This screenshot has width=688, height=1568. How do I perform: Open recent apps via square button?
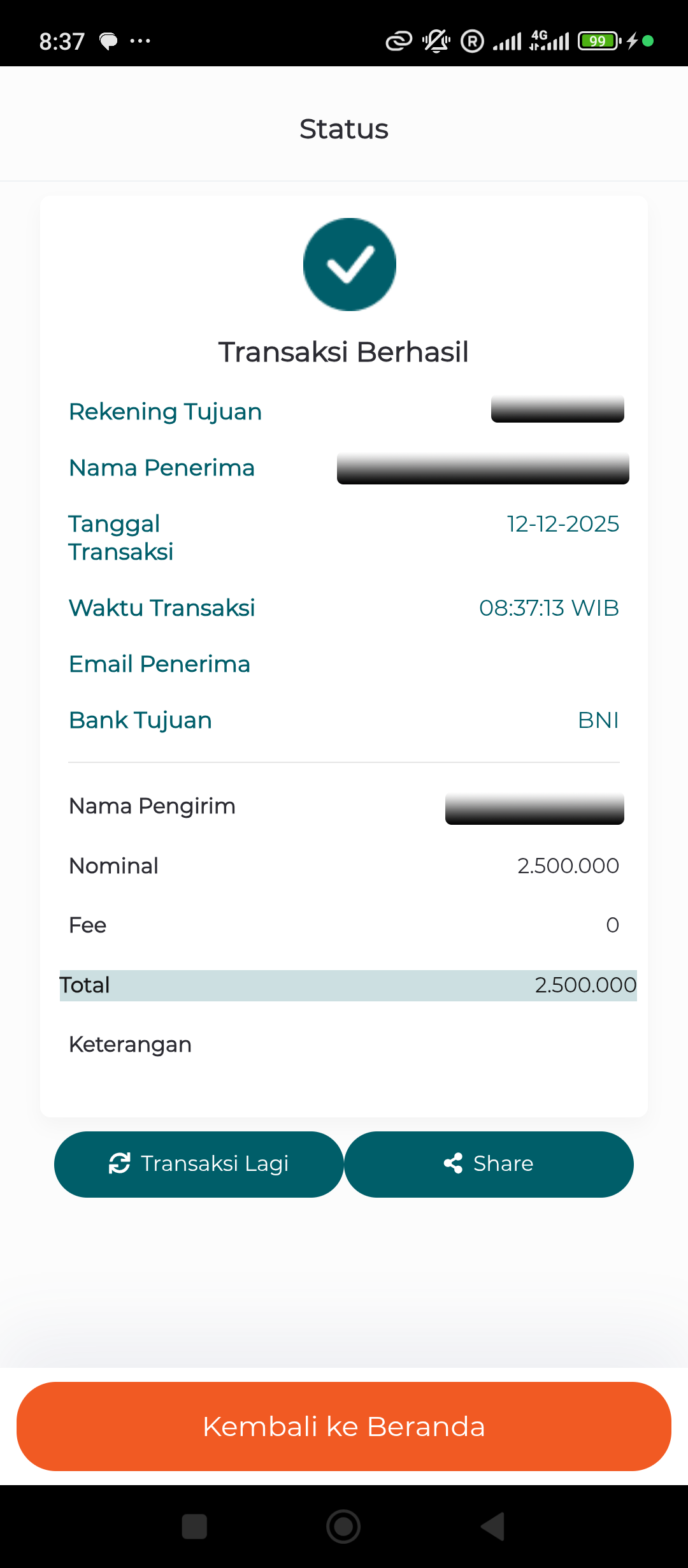click(194, 1527)
